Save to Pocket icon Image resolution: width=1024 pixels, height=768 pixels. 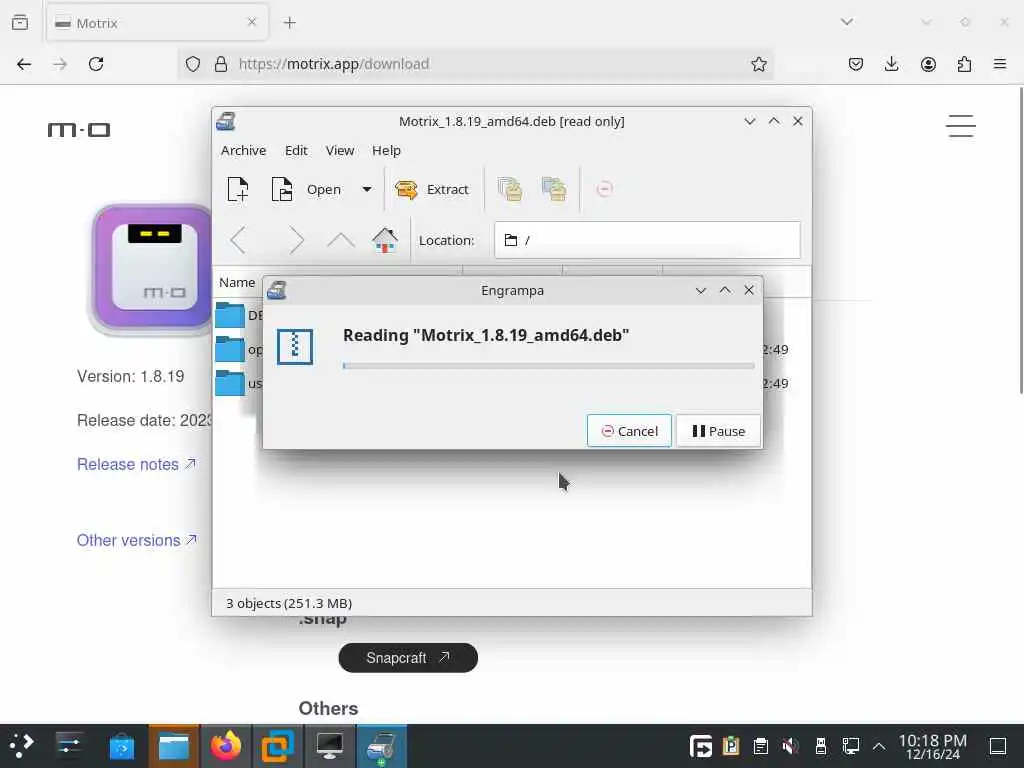(856, 64)
